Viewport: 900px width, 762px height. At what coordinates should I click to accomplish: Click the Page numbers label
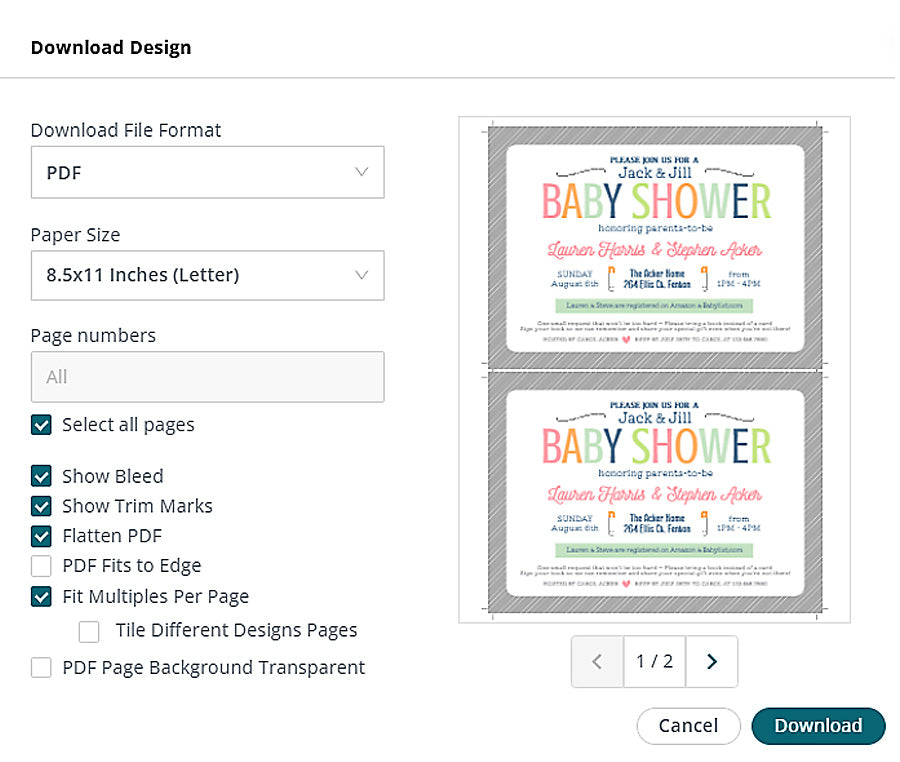click(93, 336)
